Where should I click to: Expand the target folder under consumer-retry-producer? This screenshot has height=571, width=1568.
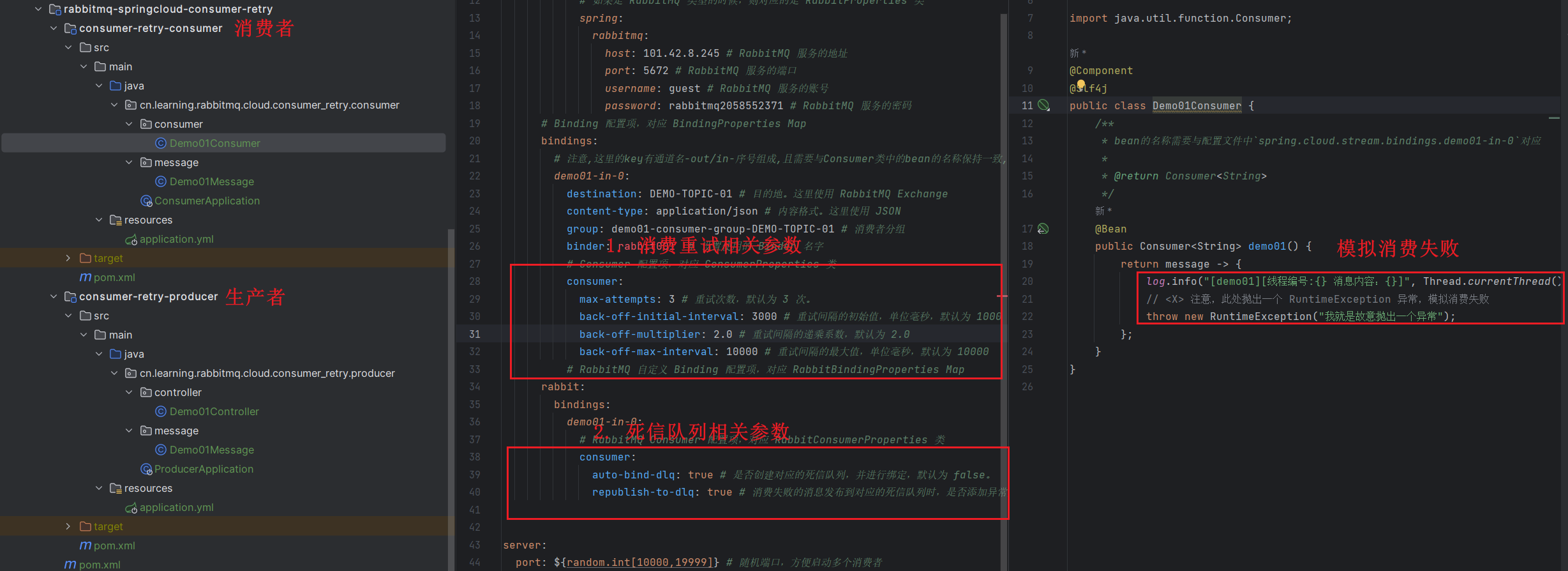coord(68,526)
